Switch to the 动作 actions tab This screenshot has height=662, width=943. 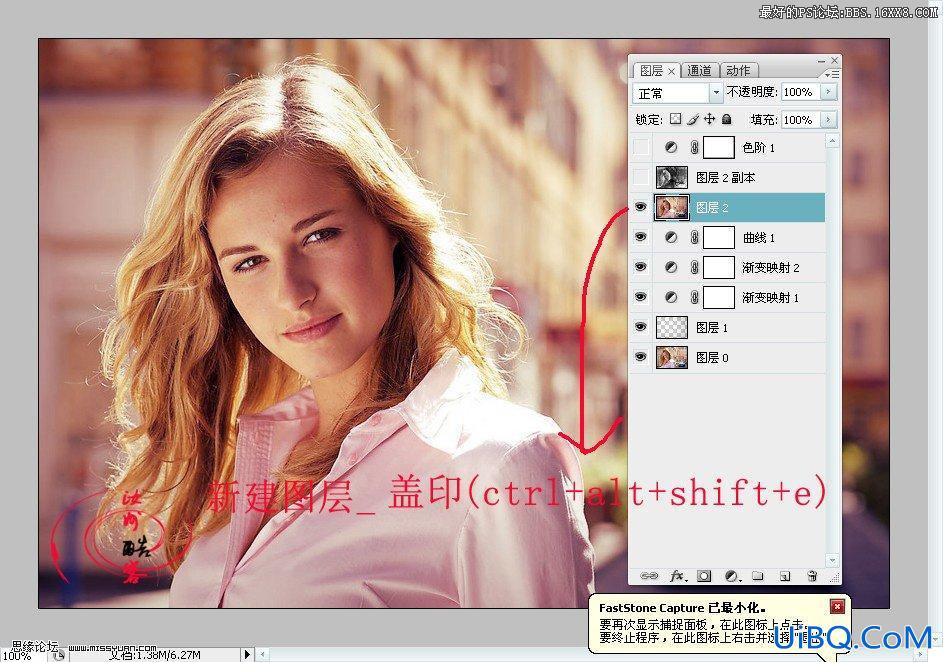(738, 70)
